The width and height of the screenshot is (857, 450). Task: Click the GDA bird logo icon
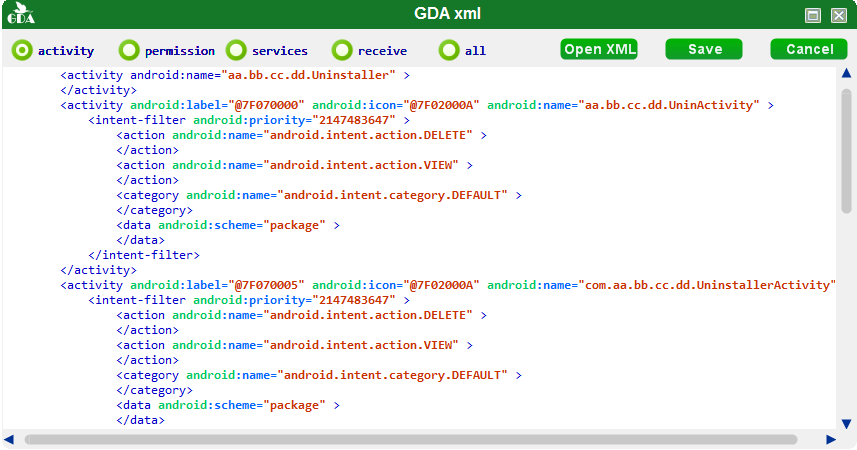point(21,14)
